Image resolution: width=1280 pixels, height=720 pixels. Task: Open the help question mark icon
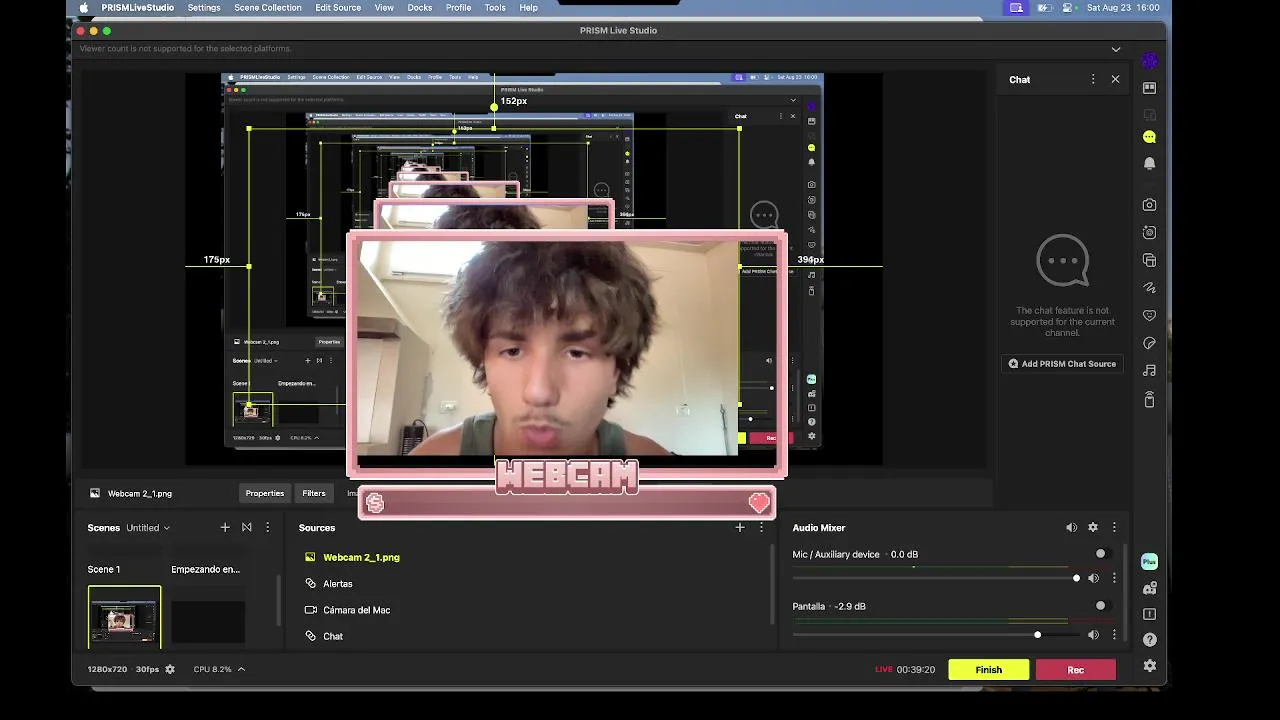coord(1149,640)
